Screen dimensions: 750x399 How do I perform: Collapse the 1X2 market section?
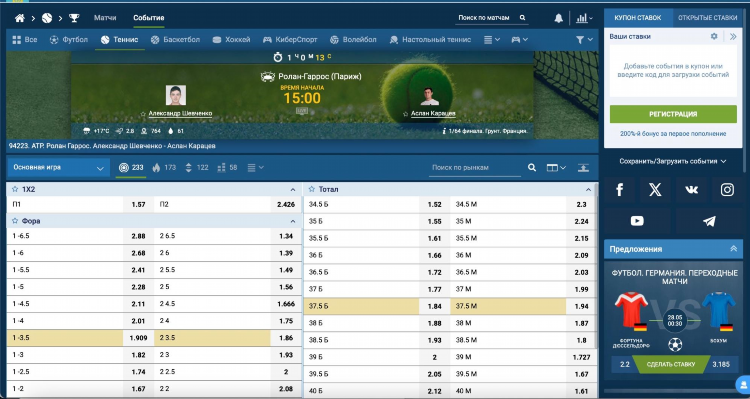[x=293, y=190]
